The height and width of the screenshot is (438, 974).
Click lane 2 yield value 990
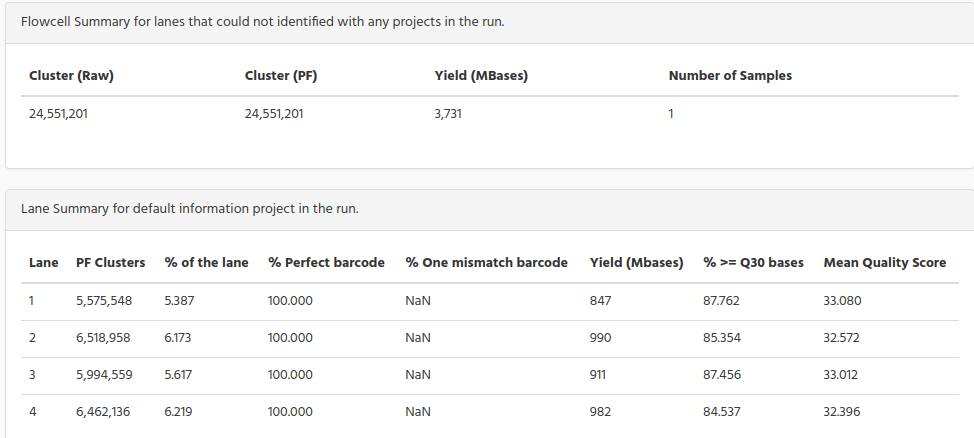click(600, 338)
